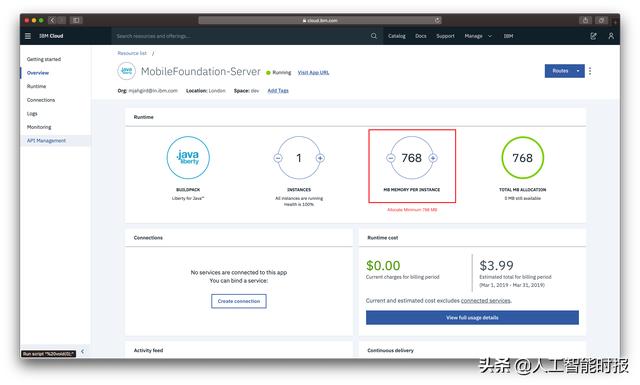Click the $3.99 estimated total text
The width and height of the screenshot is (640, 385).
[496, 266]
